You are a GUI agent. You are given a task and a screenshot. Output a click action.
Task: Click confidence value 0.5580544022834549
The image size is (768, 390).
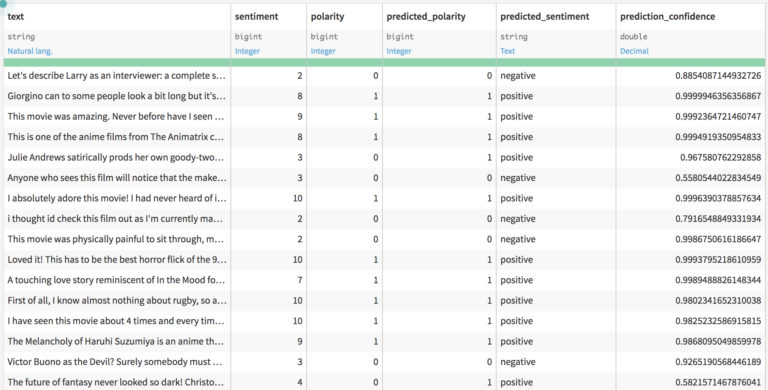[718, 178]
